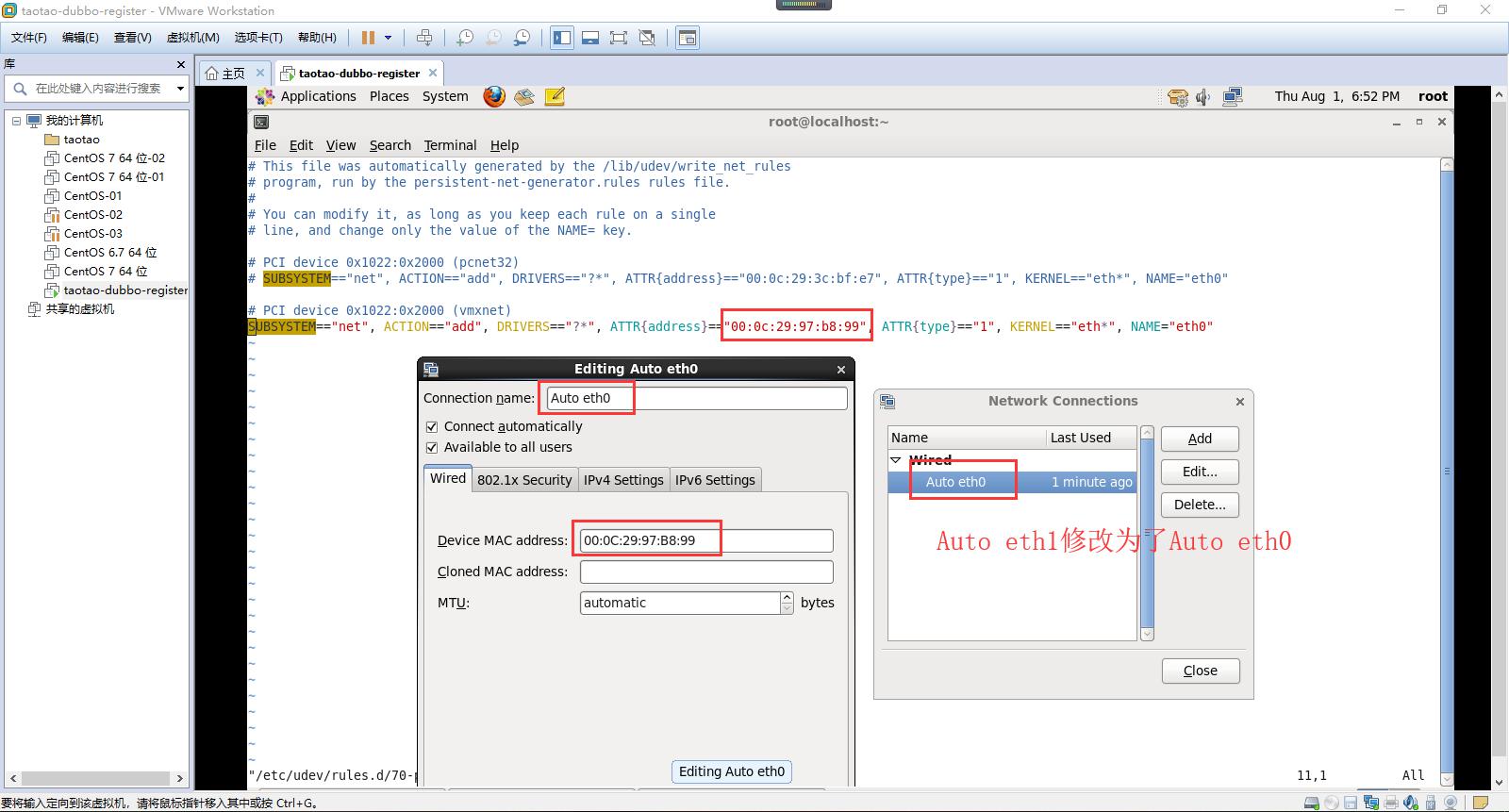The image size is (1509, 812).
Task: Open the 虚拟机(M) menu
Action: 193,38
